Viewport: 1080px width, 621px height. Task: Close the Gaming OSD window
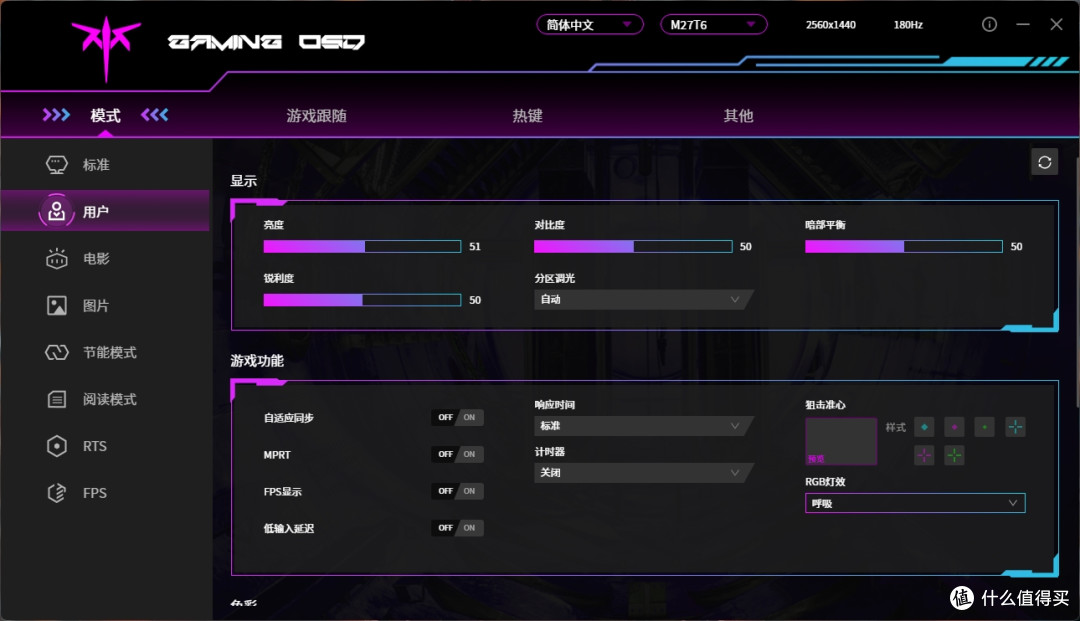pos(1057,25)
